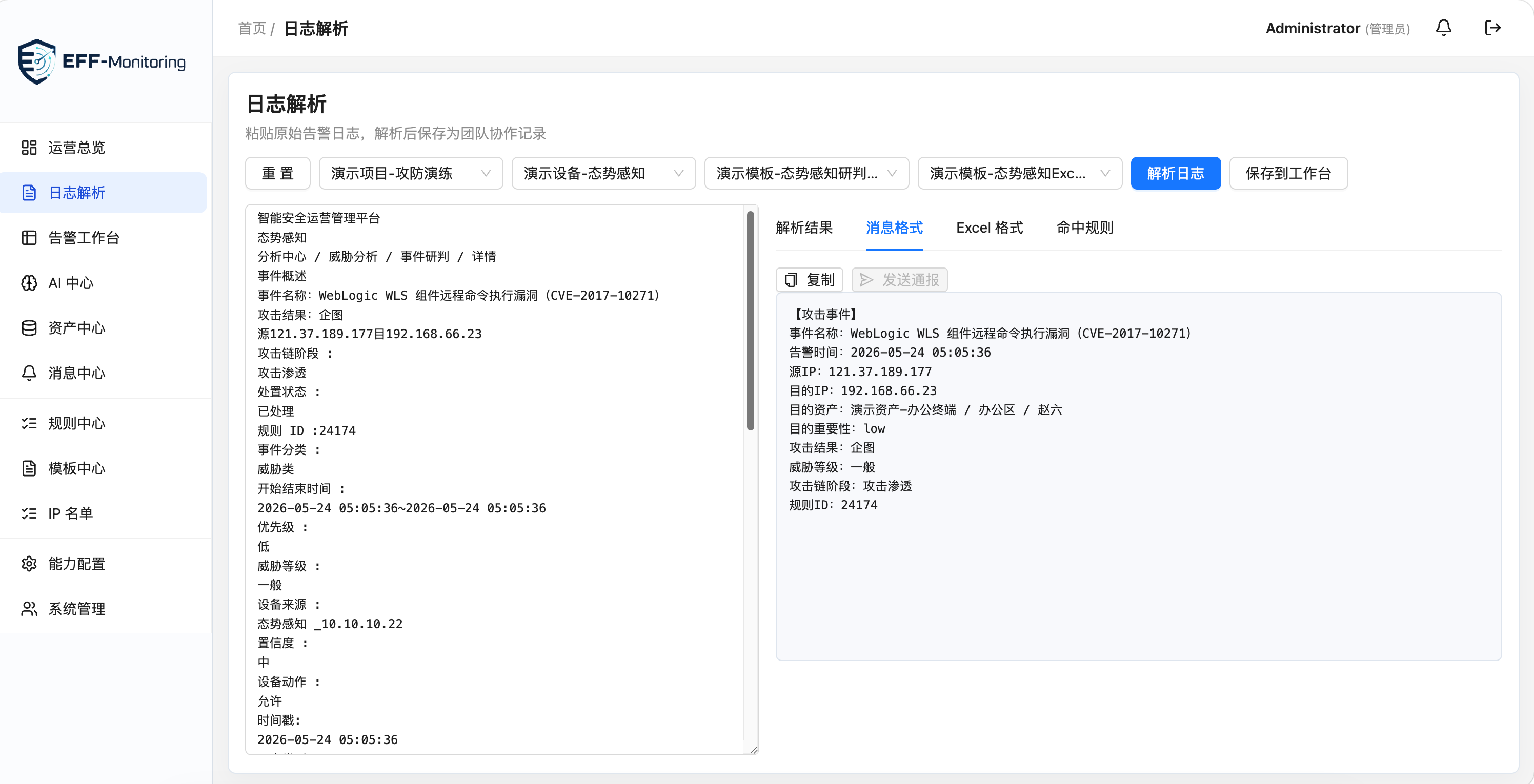
Task: Click 规则 ID :24174 in the log
Action: pyautogui.click(x=306, y=430)
